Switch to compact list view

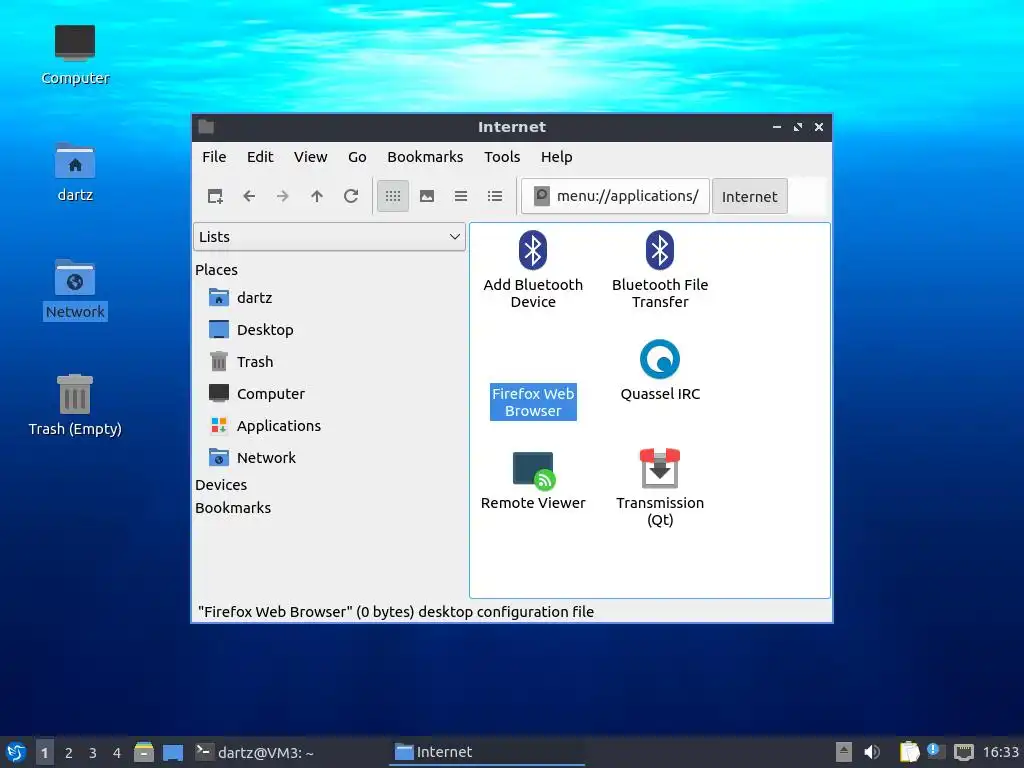[461, 196]
